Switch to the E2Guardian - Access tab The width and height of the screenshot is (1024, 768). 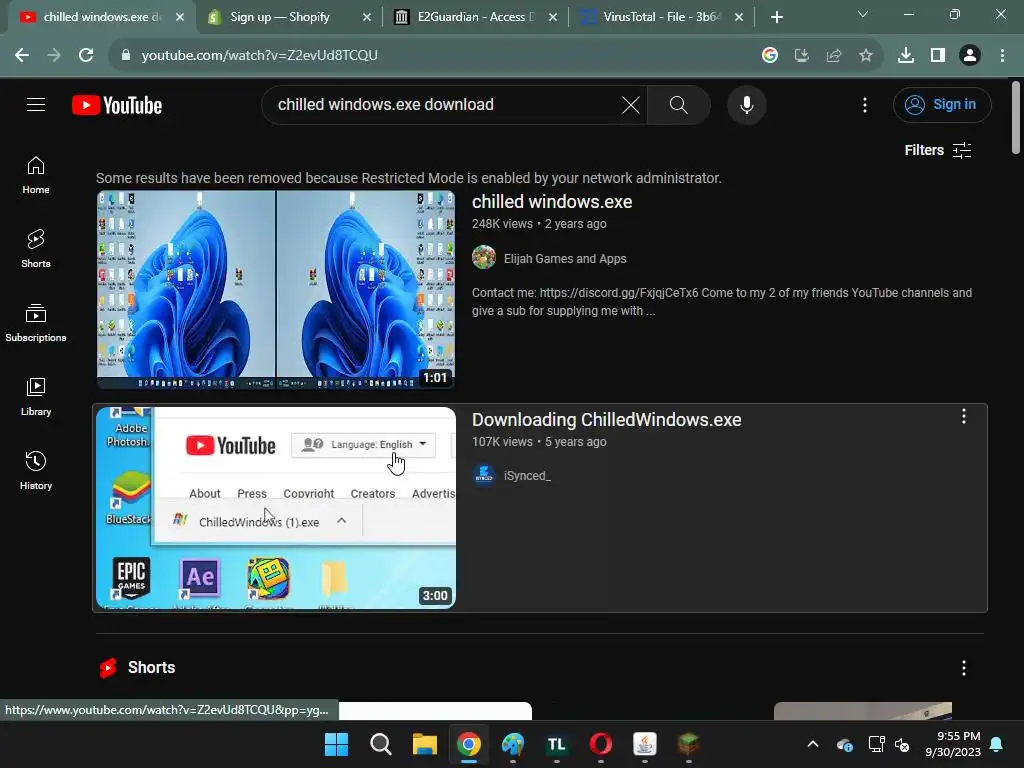pos(475,17)
